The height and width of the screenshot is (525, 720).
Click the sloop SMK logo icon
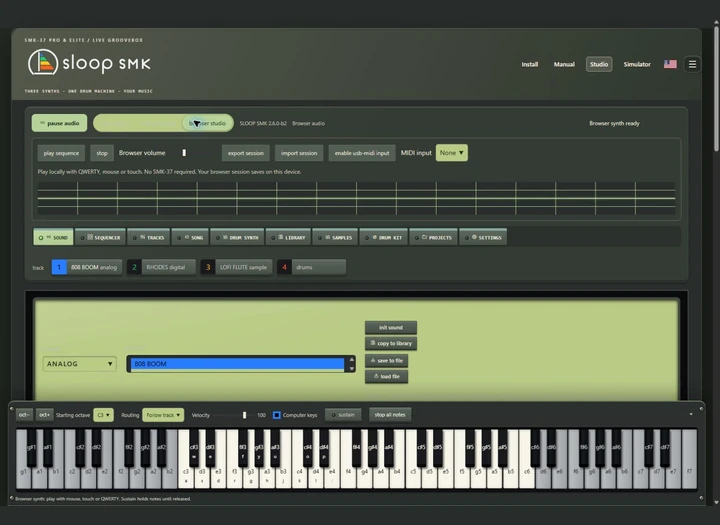(43, 62)
